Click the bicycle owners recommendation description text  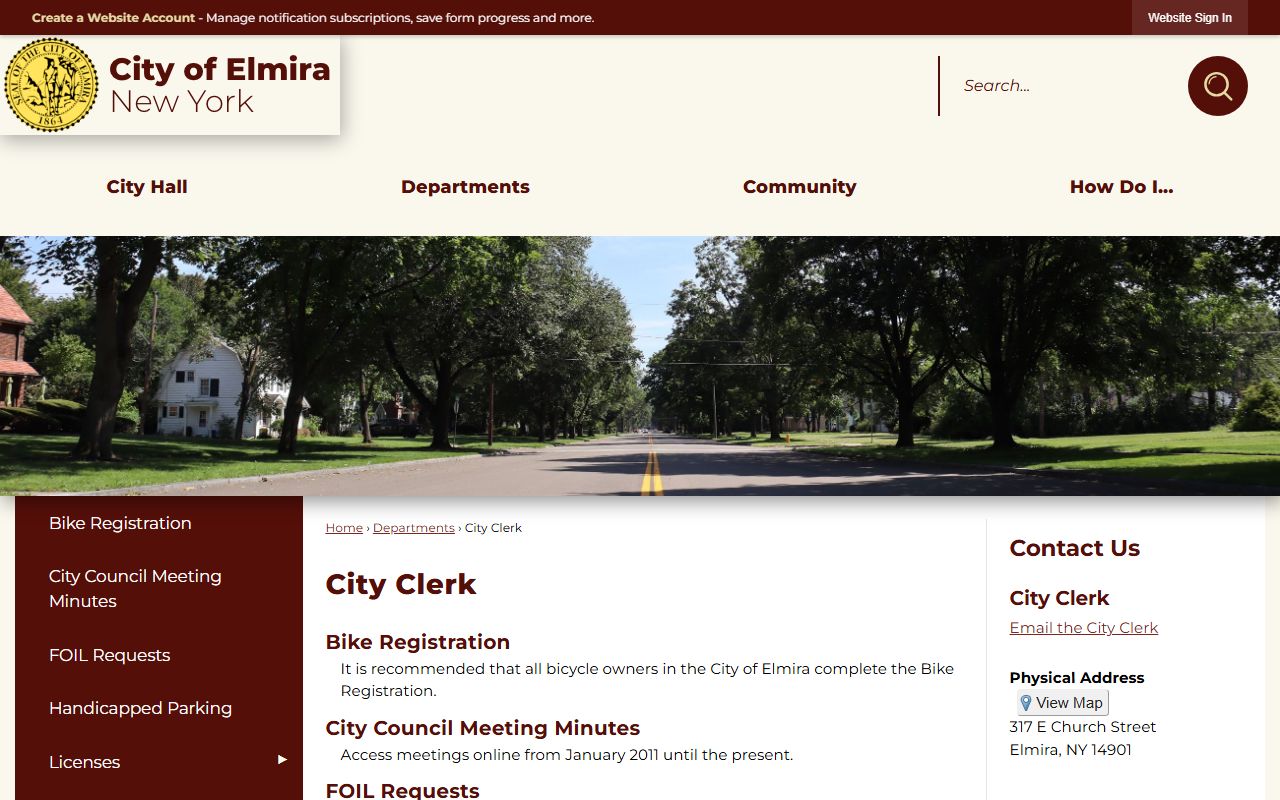[647, 680]
